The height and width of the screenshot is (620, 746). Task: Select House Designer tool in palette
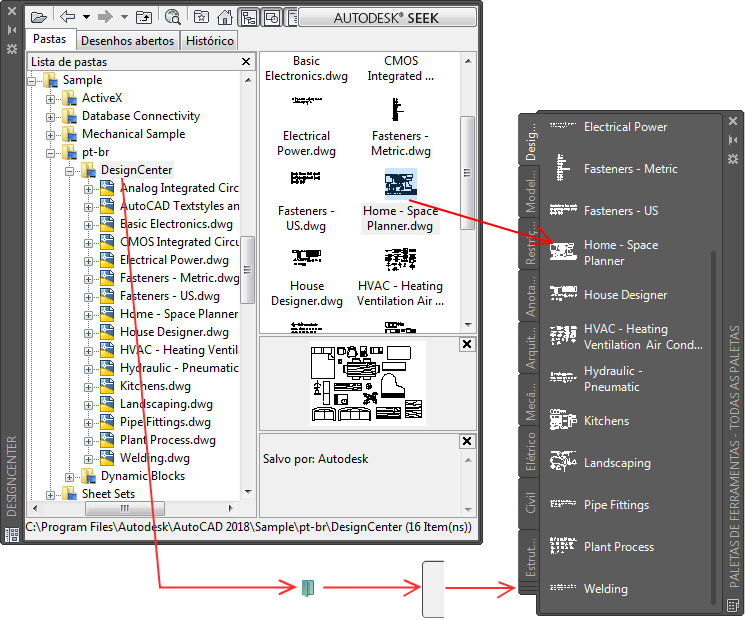click(609, 295)
